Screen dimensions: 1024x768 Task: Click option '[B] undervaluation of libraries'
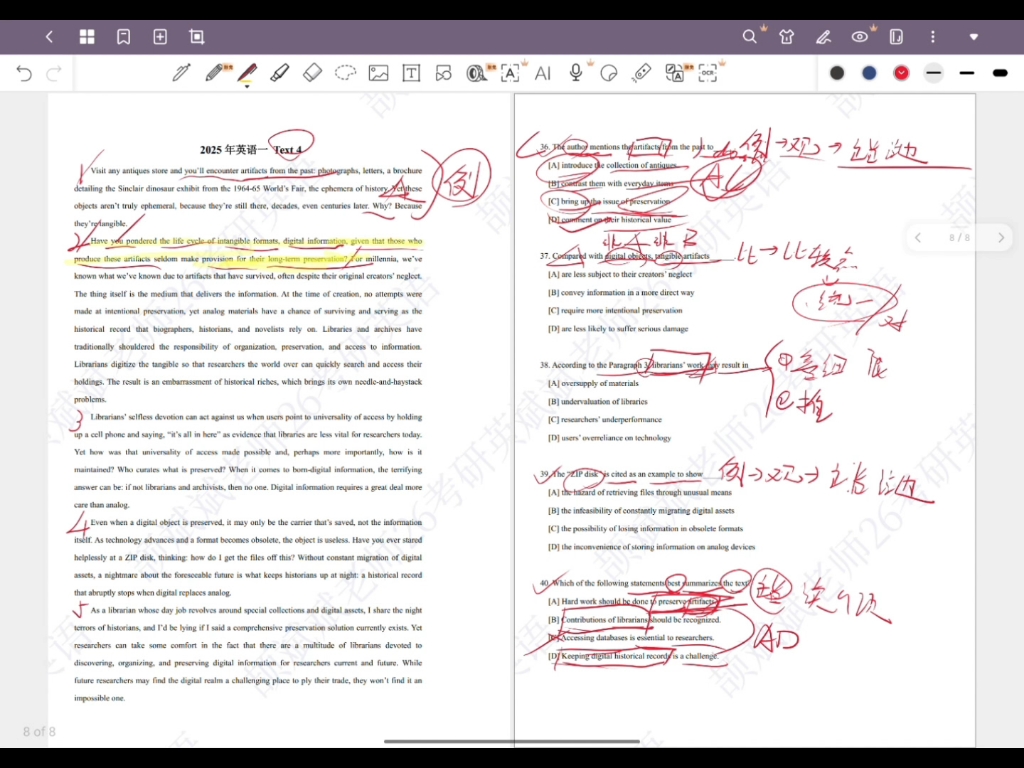pos(598,402)
